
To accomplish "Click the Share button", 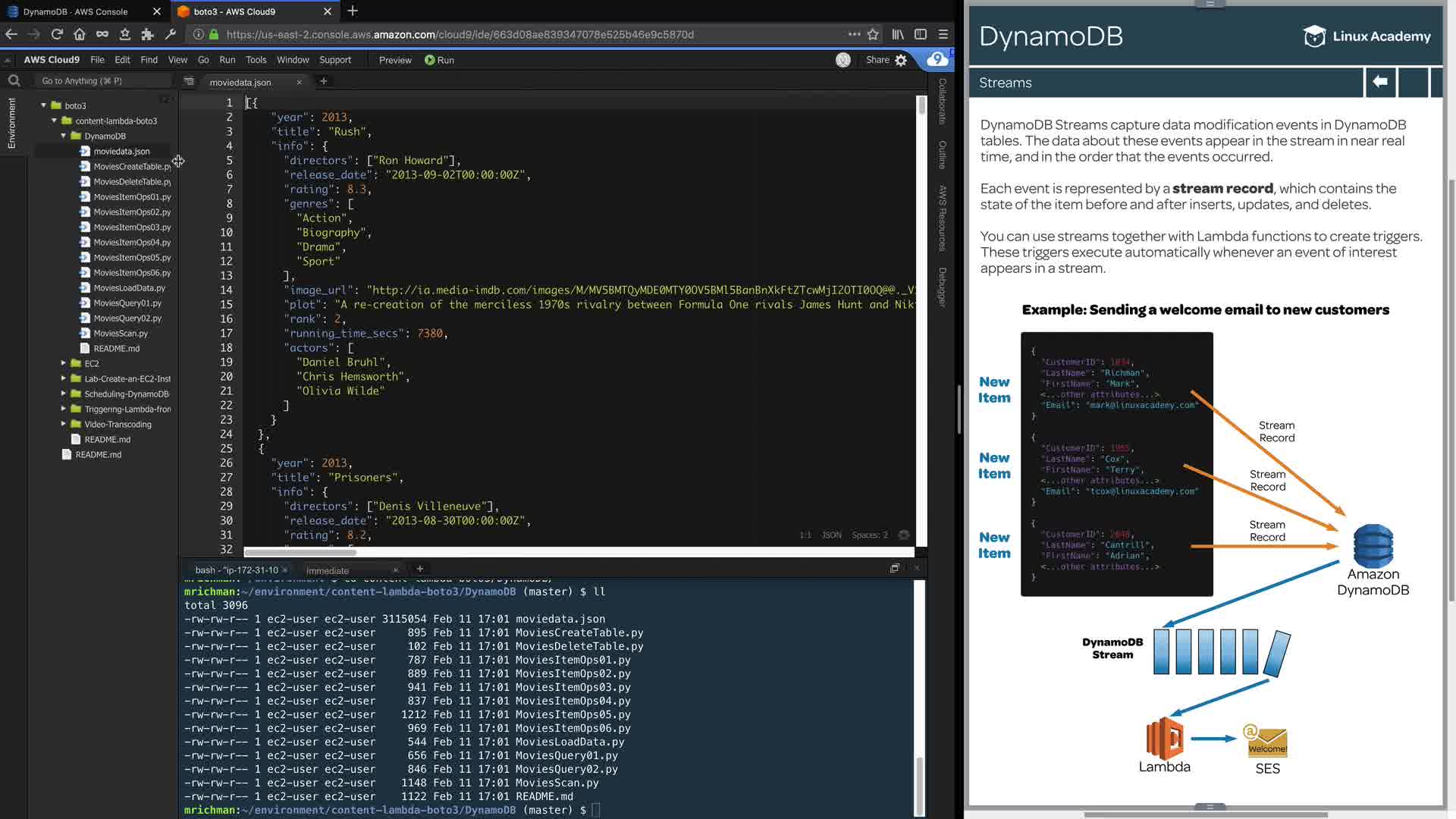I will (877, 60).
